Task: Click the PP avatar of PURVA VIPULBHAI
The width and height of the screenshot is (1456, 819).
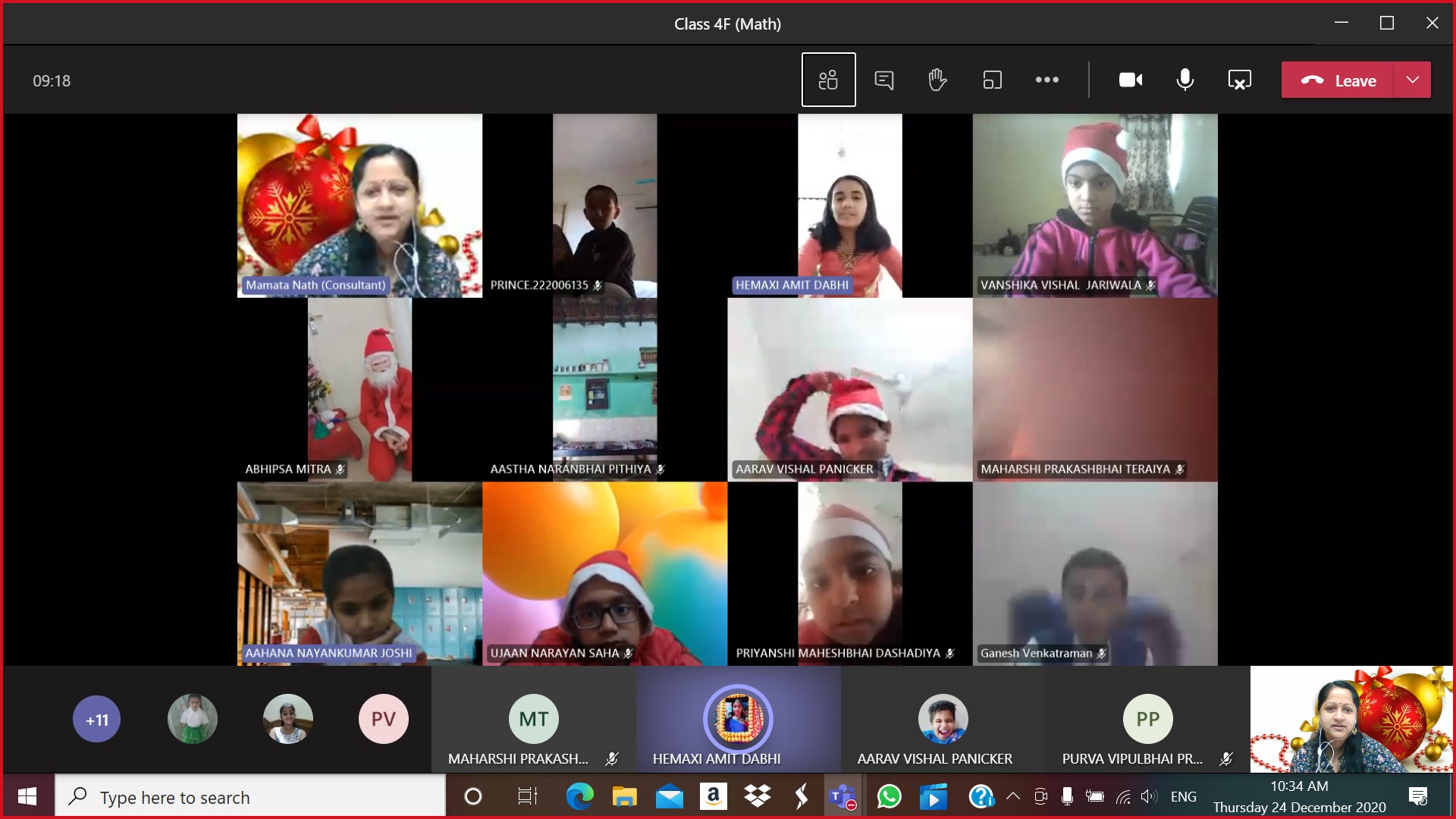Action: pyautogui.click(x=1147, y=719)
